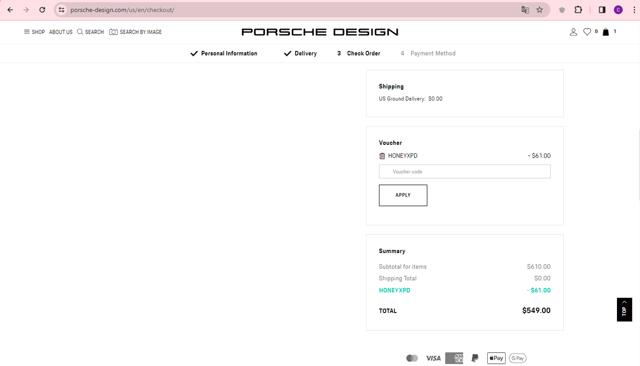640x366 pixels.
Task: Click the Voucher code input field
Action: click(x=464, y=171)
